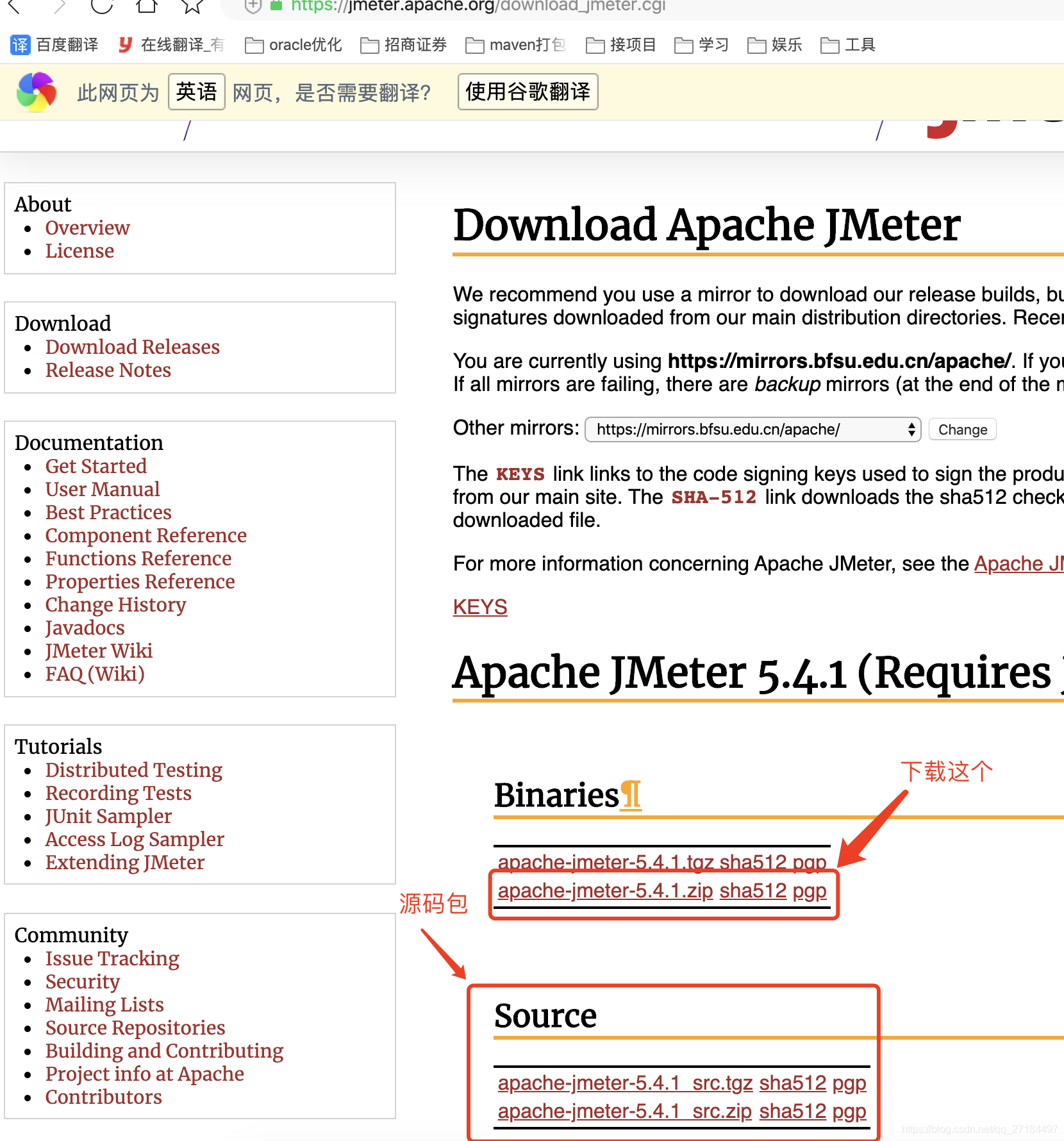The width and height of the screenshot is (1064, 1141).
Task: Click the KEYS link
Action: (x=480, y=606)
